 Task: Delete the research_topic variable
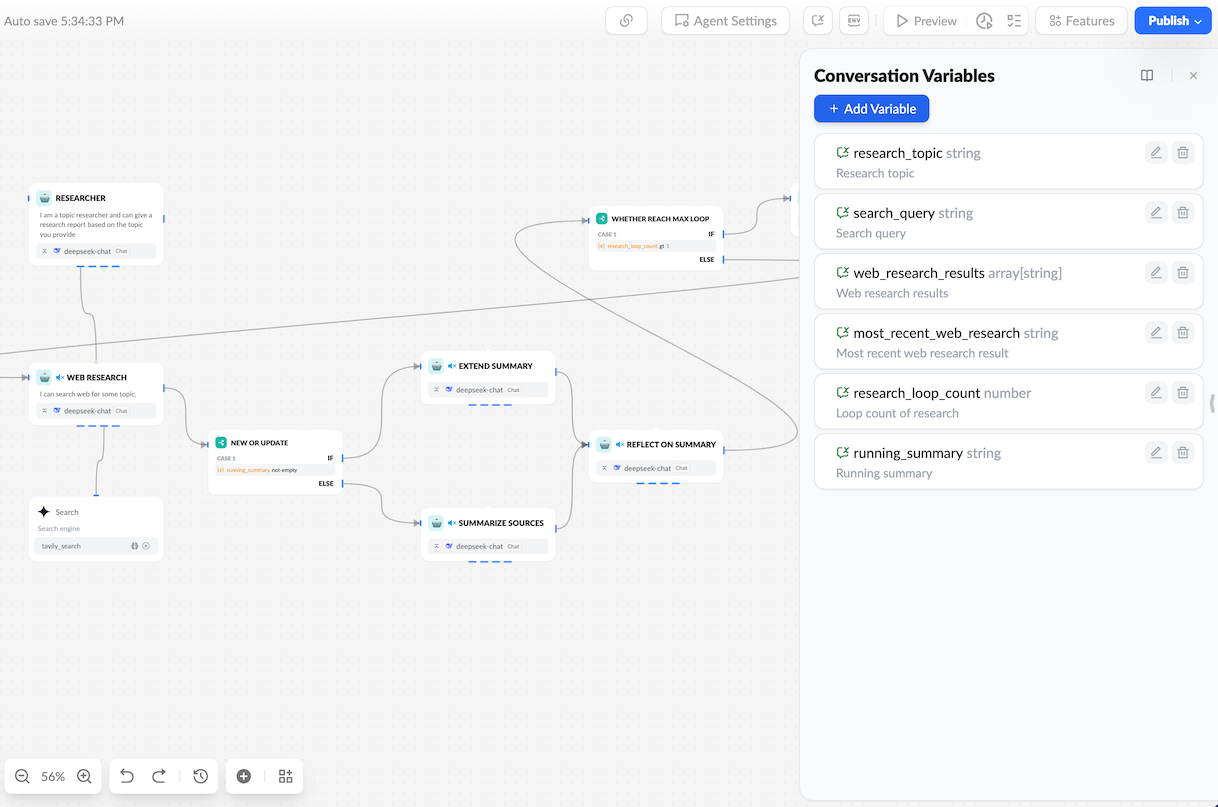pyautogui.click(x=1183, y=153)
